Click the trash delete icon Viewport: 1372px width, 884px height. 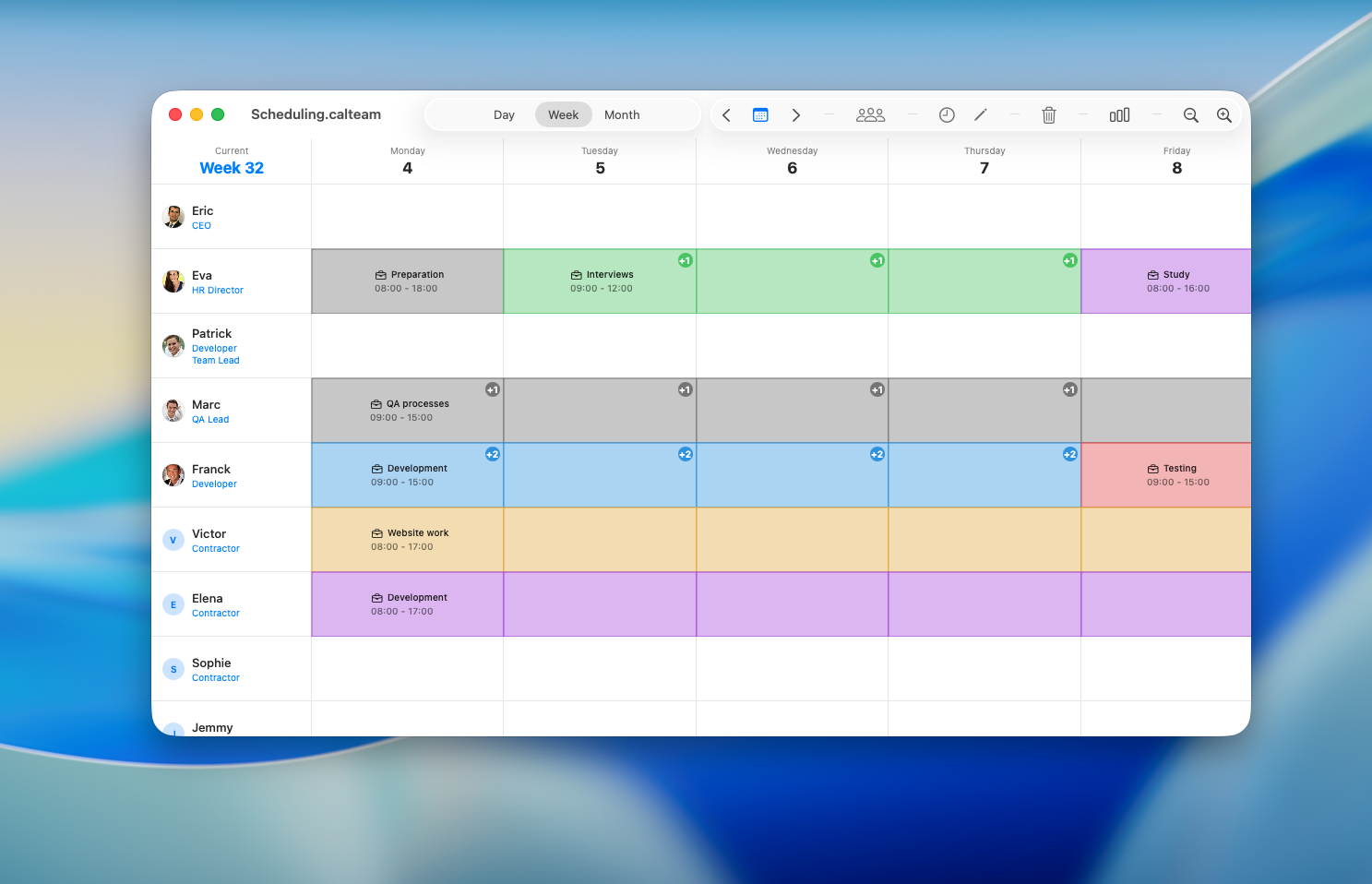1049,115
